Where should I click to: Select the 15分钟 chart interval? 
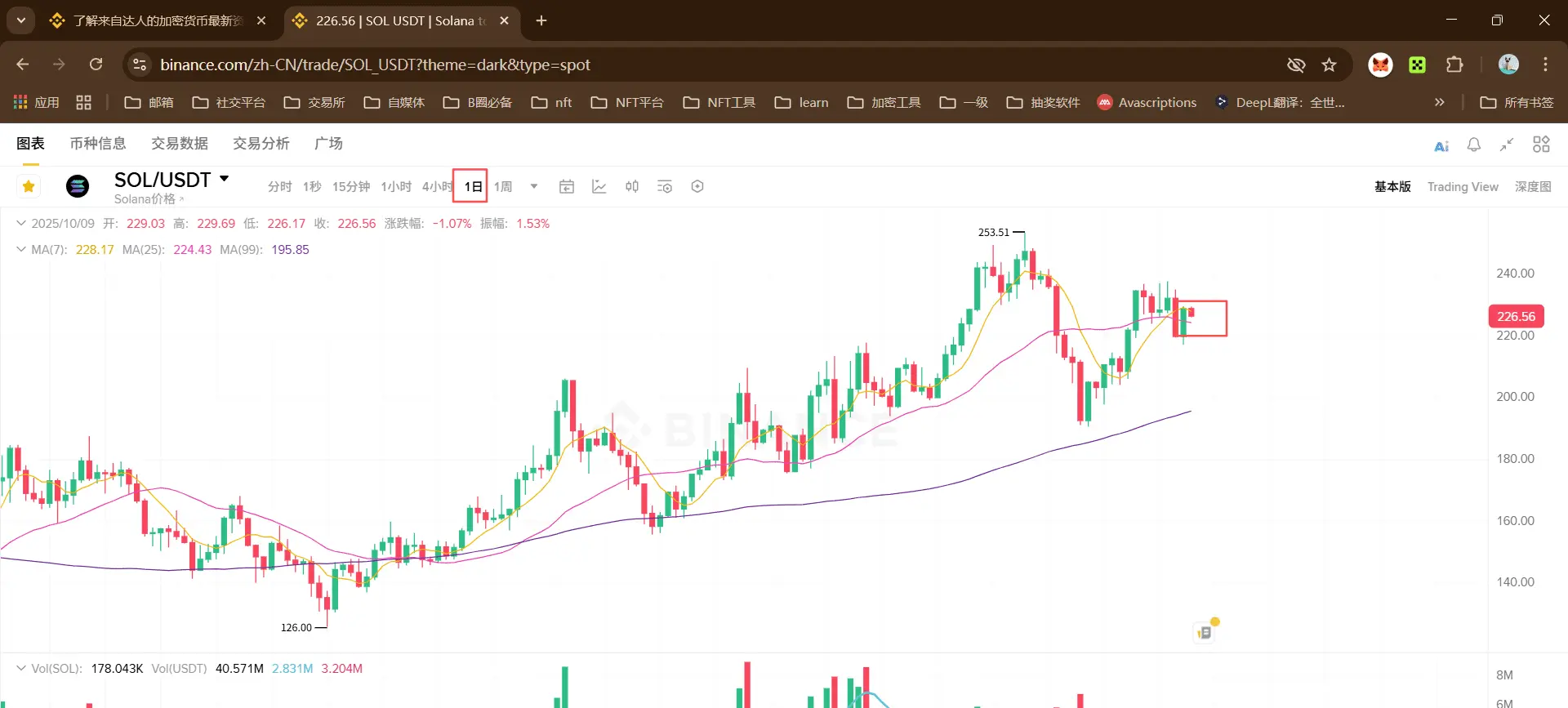[351, 187]
